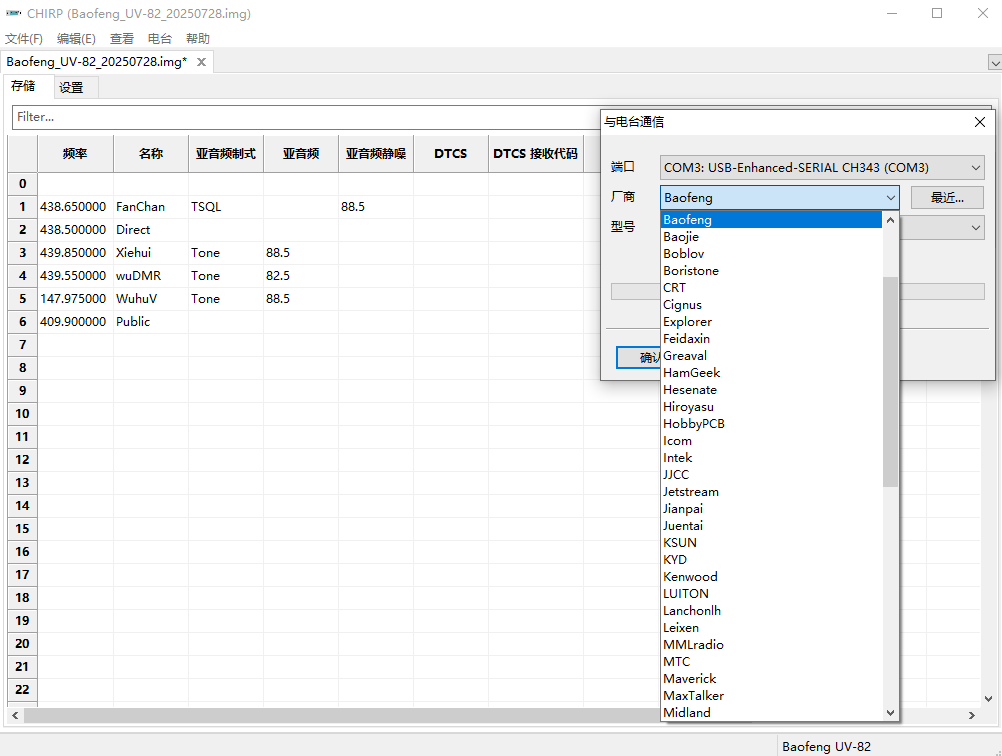
Task: Close the Baofeng_UV-82 file tab
Action: (x=201, y=62)
